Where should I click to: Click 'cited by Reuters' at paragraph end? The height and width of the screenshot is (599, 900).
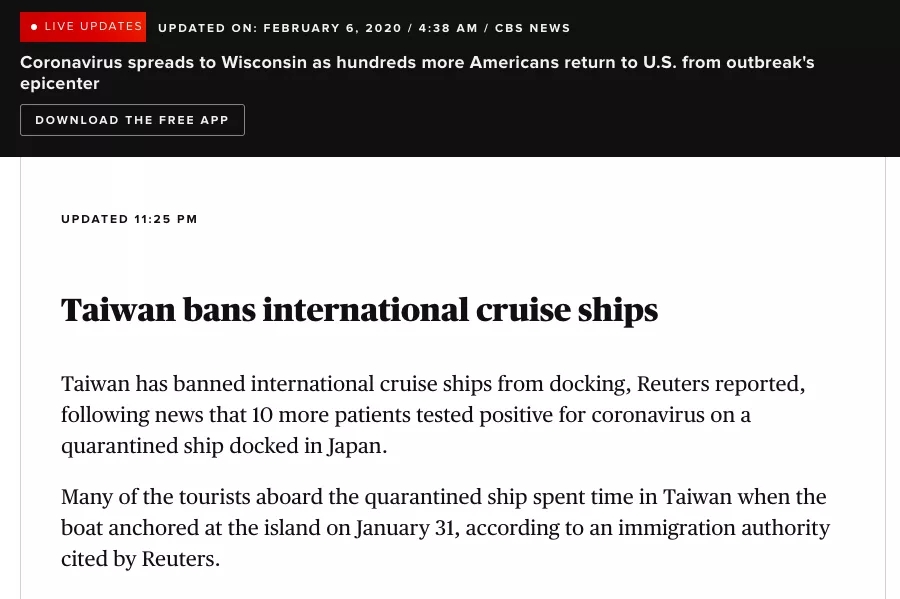click(x=139, y=559)
